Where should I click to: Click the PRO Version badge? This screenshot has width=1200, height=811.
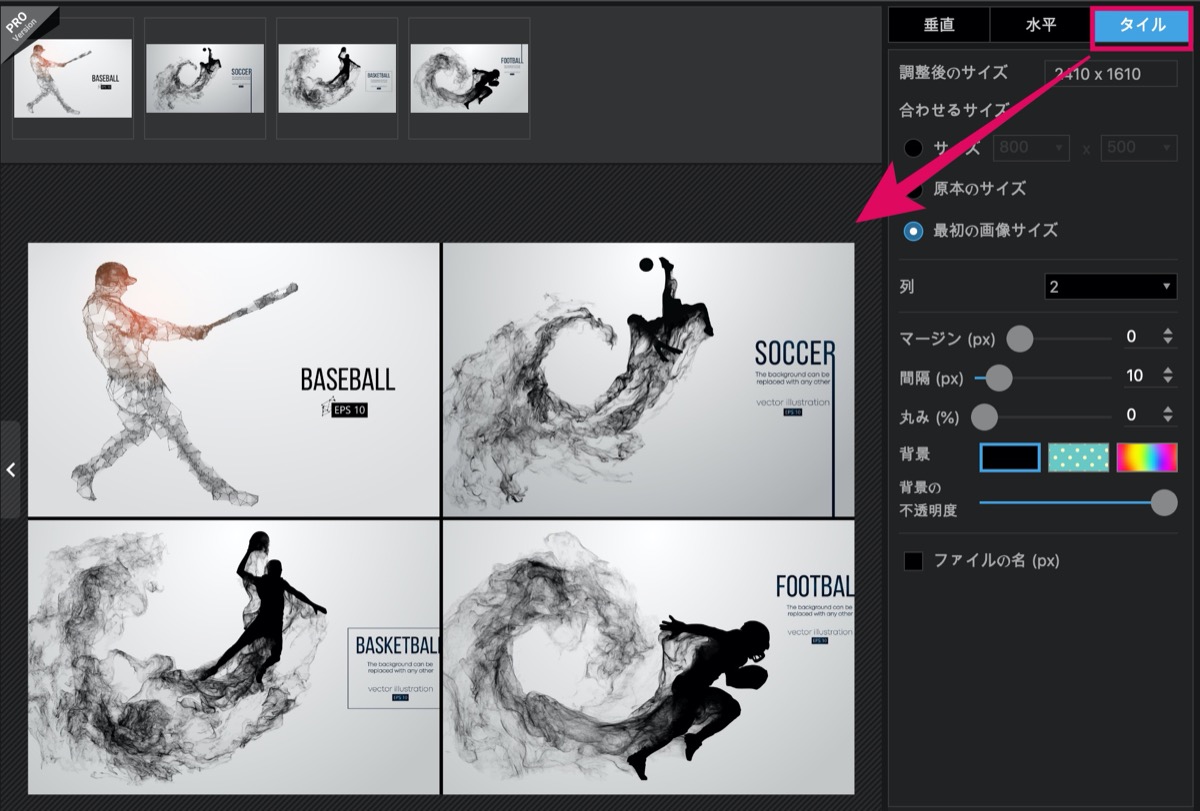tap(27, 28)
